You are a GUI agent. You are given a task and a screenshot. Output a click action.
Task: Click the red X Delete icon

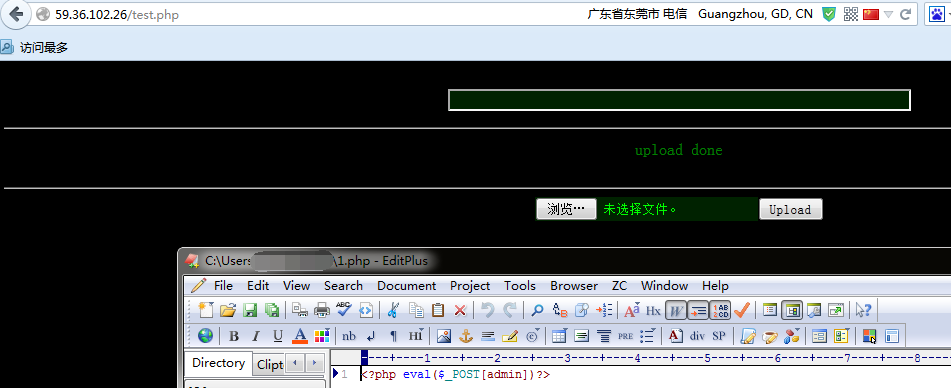point(460,310)
